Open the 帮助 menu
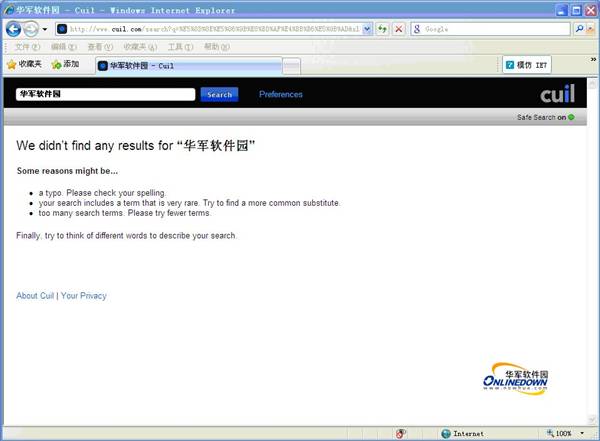Viewport: 600px width, 441px height. 217,47
